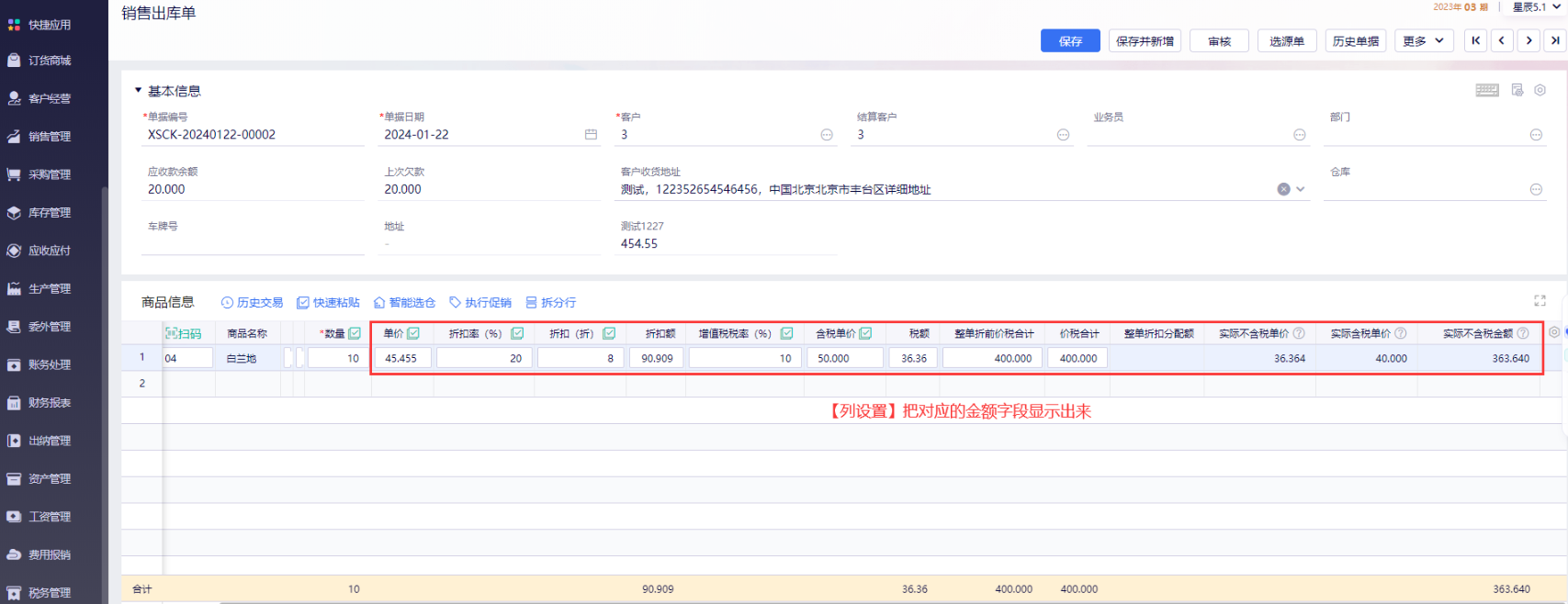1568x604 pixels.
Task: Jump to the first document
Action: (x=1475, y=40)
